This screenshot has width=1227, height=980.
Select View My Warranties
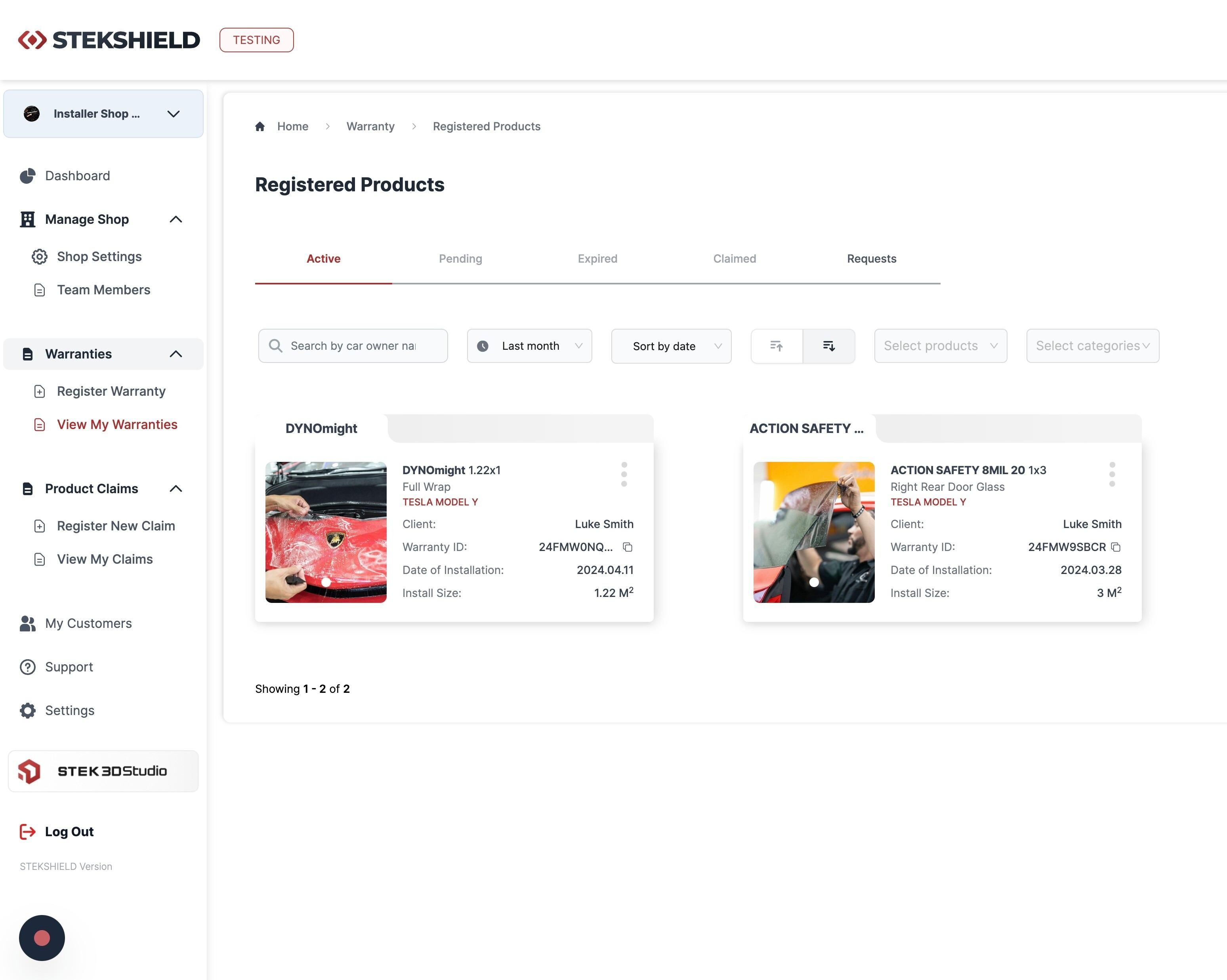click(117, 425)
